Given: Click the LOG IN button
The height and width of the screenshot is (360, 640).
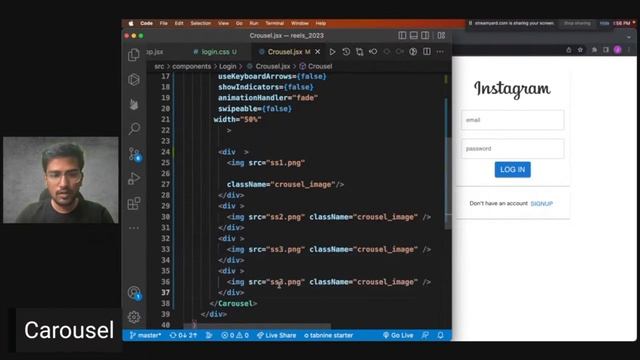Looking at the screenshot, I should (x=513, y=169).
